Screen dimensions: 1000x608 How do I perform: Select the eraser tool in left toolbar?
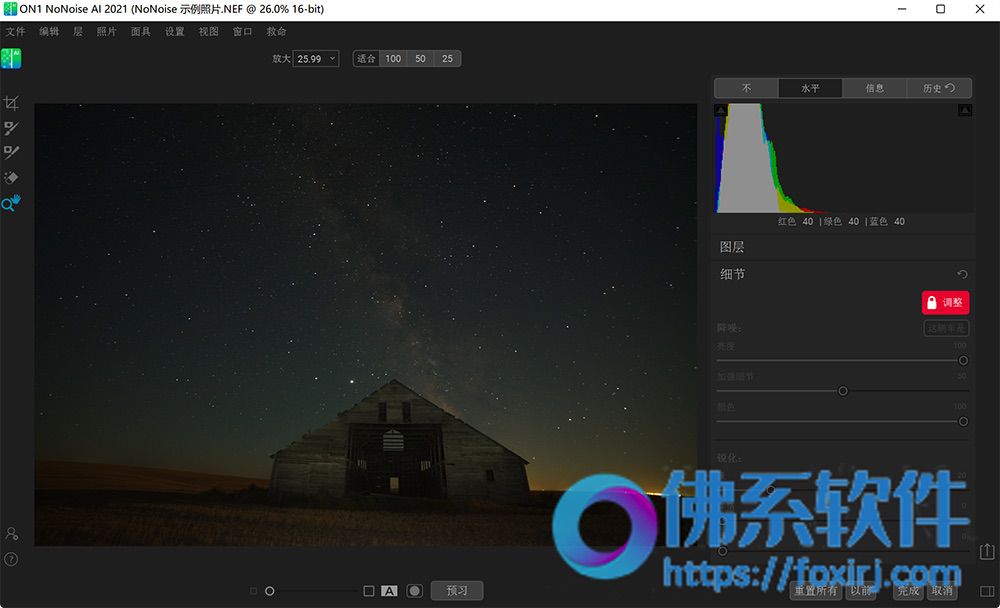tap(11, 178)
